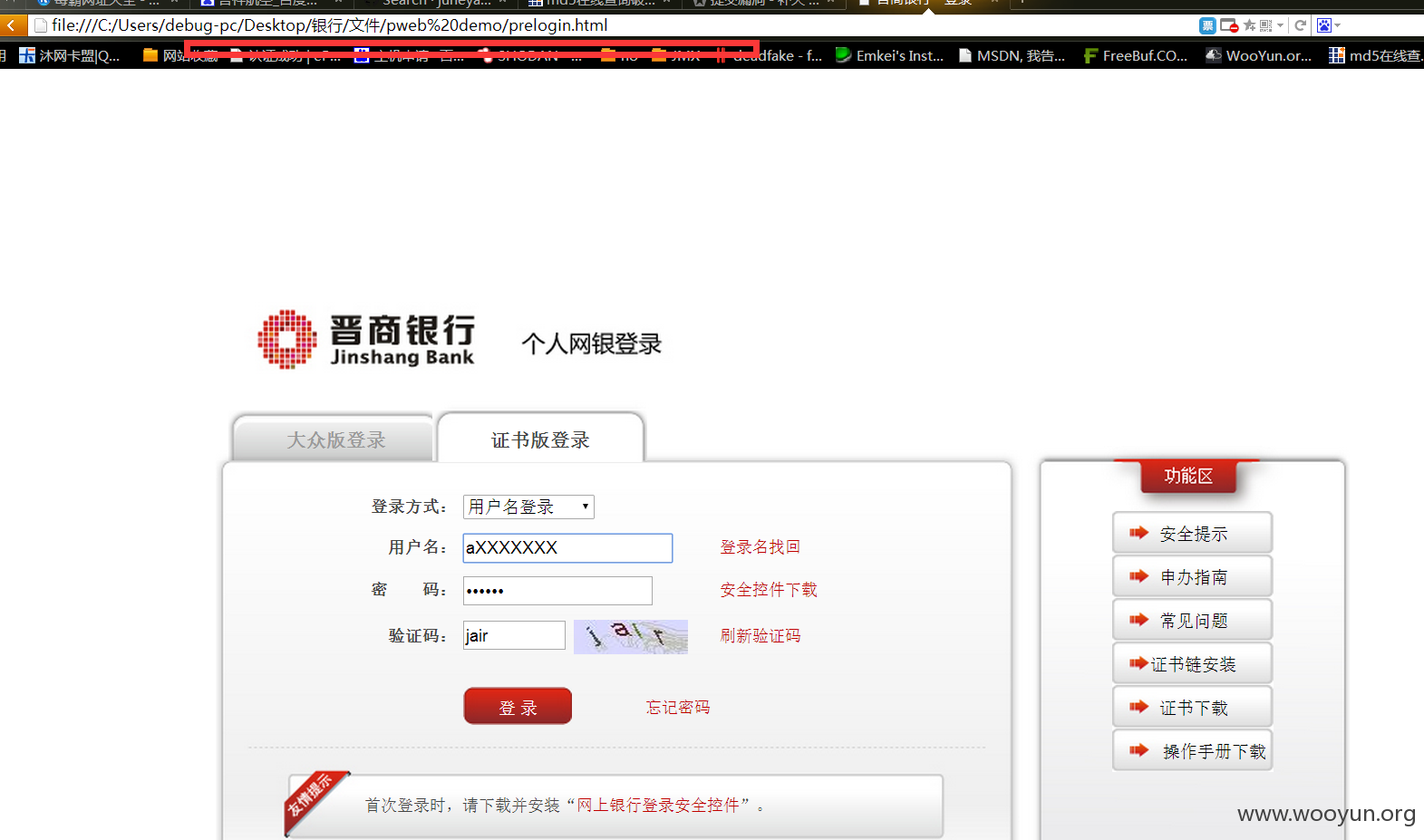Click the Jinshang Bank logo
The height and width of the screenshot is (840, 1424).
[x=366, y=340]
